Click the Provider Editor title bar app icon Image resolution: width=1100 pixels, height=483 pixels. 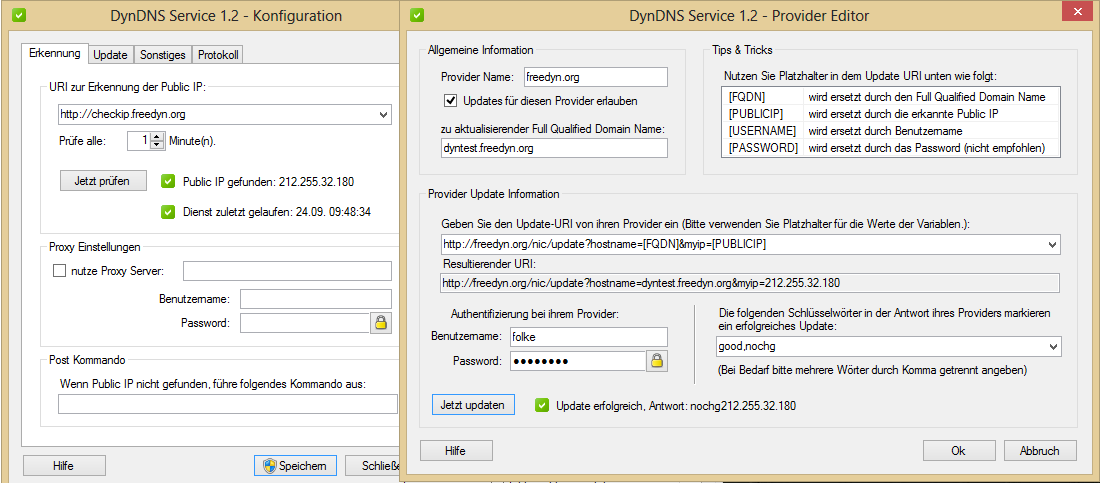(417, 15)
